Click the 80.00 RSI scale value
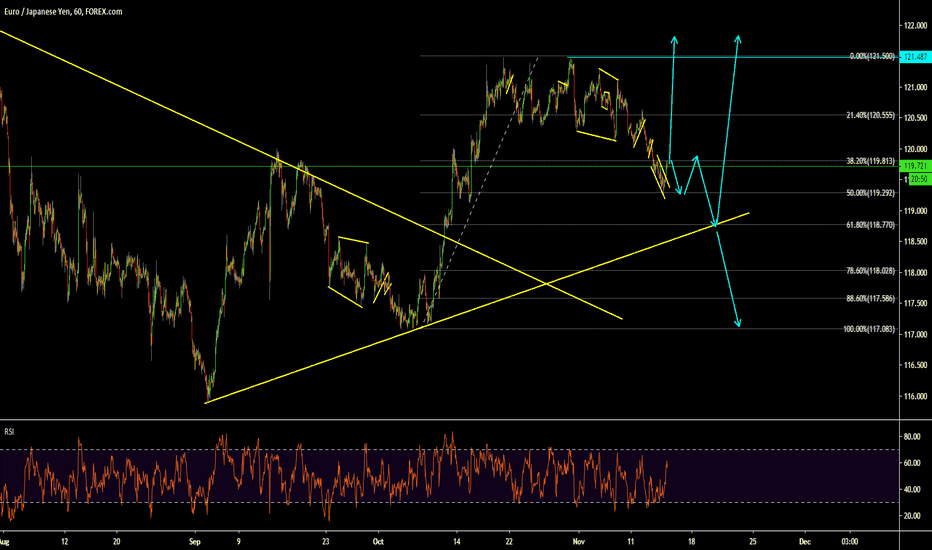 point(912,436)
